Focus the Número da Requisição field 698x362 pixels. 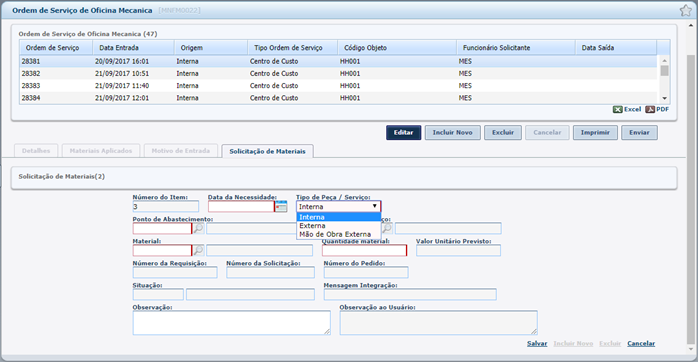coord(175,272)
